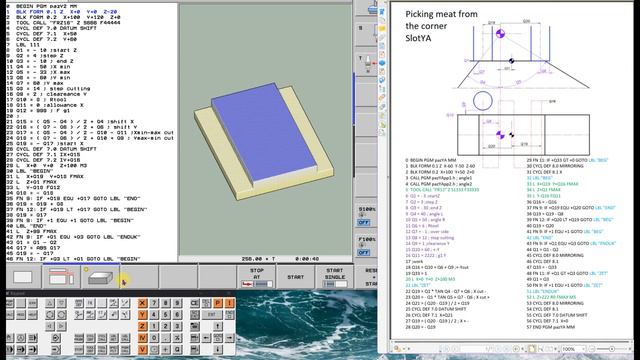Click the STOP AT softkey
The width and height of the screenshot is (640, 360).
[256, 277]
